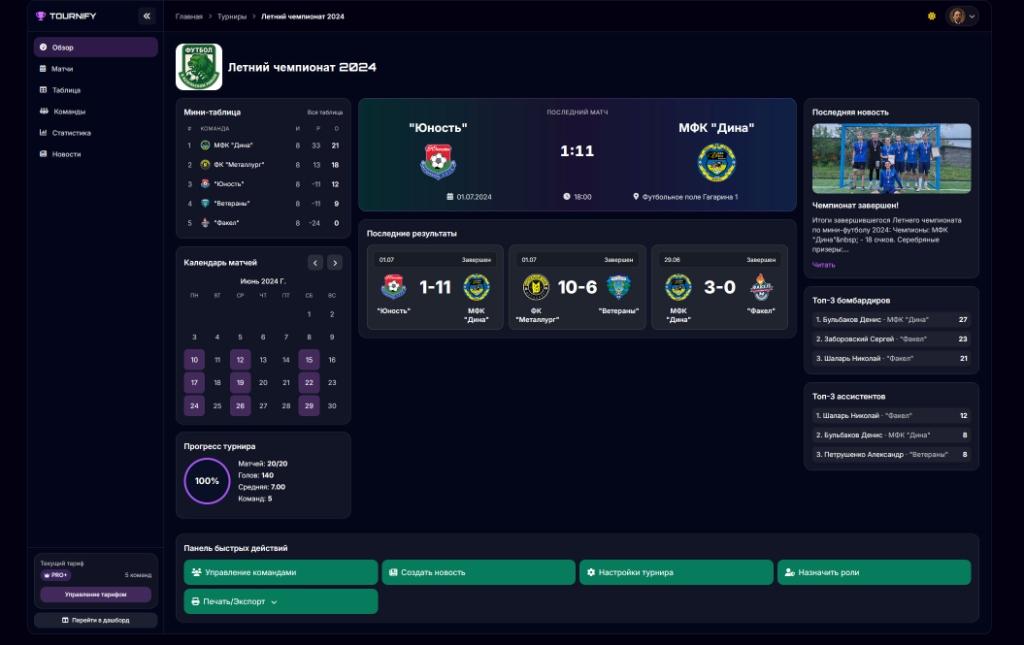
Task: Click the Управление командами button
Action: (x=281, y=573)
